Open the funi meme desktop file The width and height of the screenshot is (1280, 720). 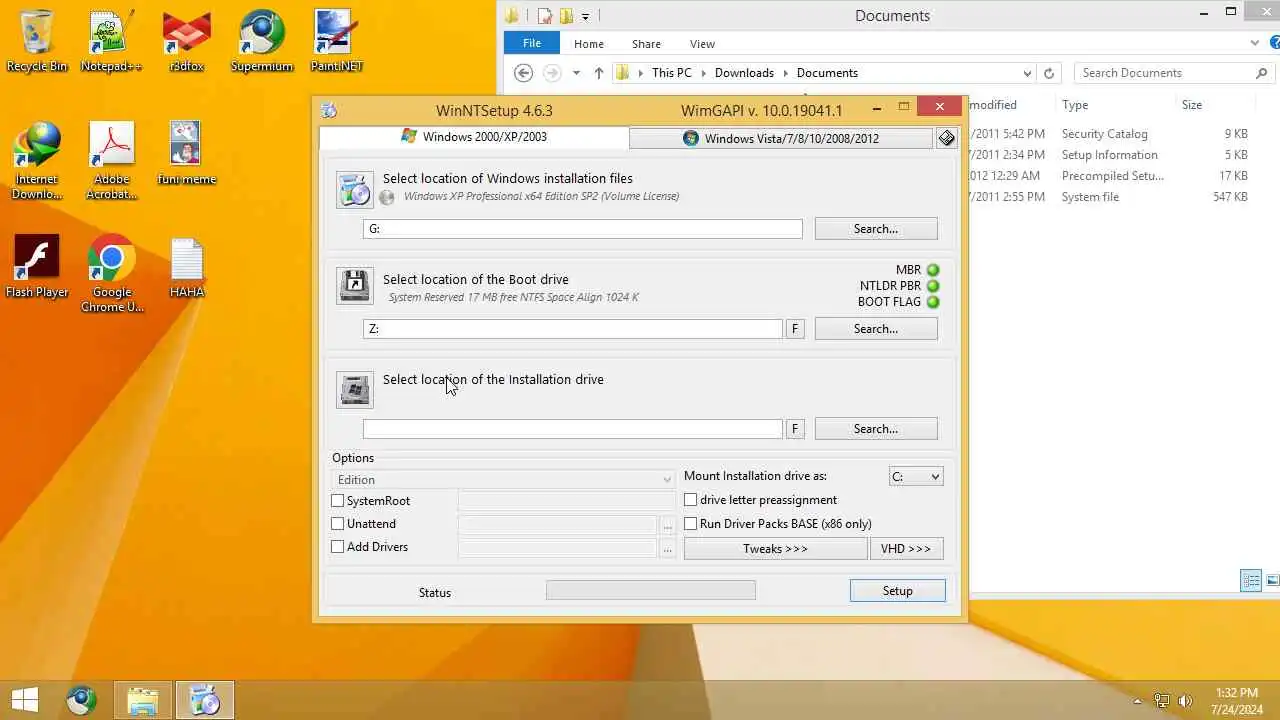click(x=187, y=154)
